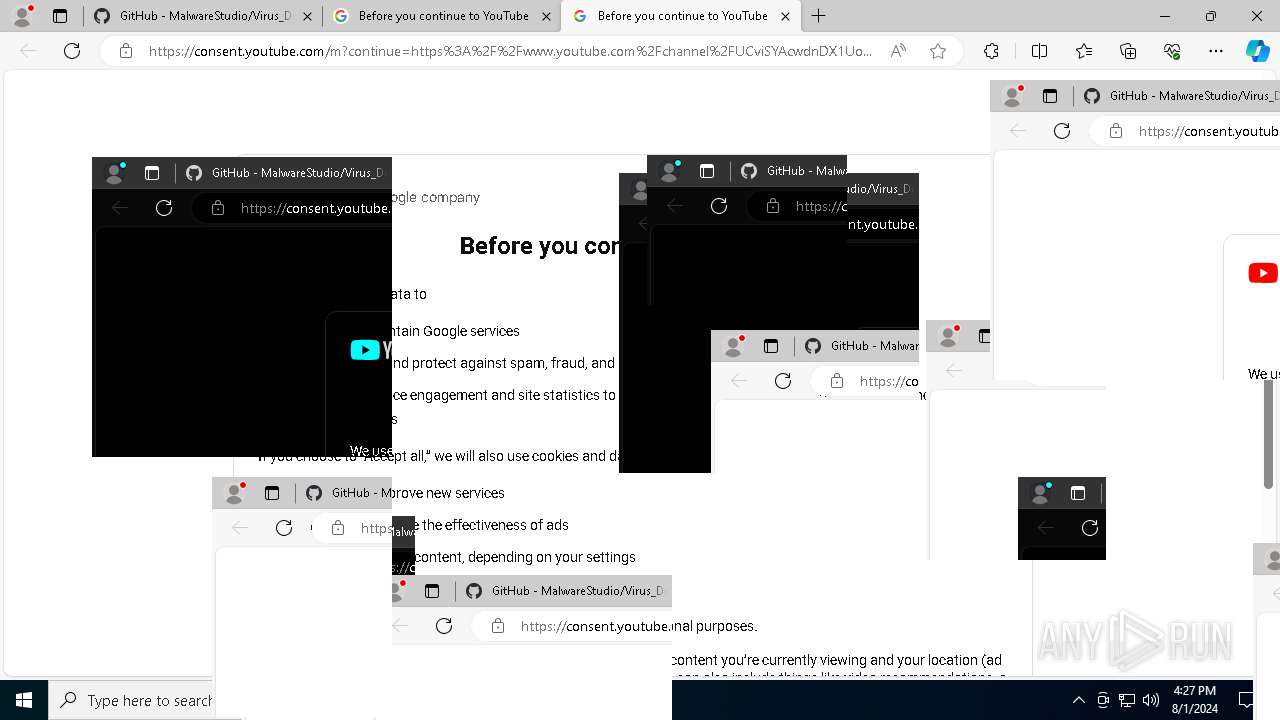Open the Favorites list icon

point(1084,51)
